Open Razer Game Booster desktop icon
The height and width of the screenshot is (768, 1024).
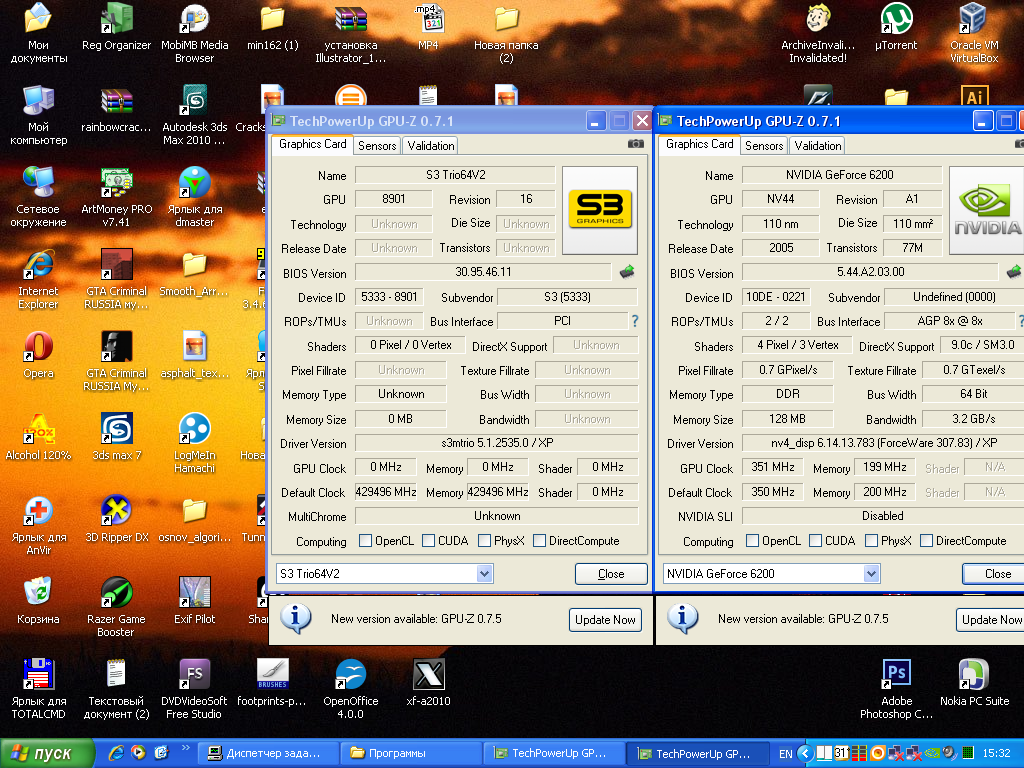coord(116,594)
